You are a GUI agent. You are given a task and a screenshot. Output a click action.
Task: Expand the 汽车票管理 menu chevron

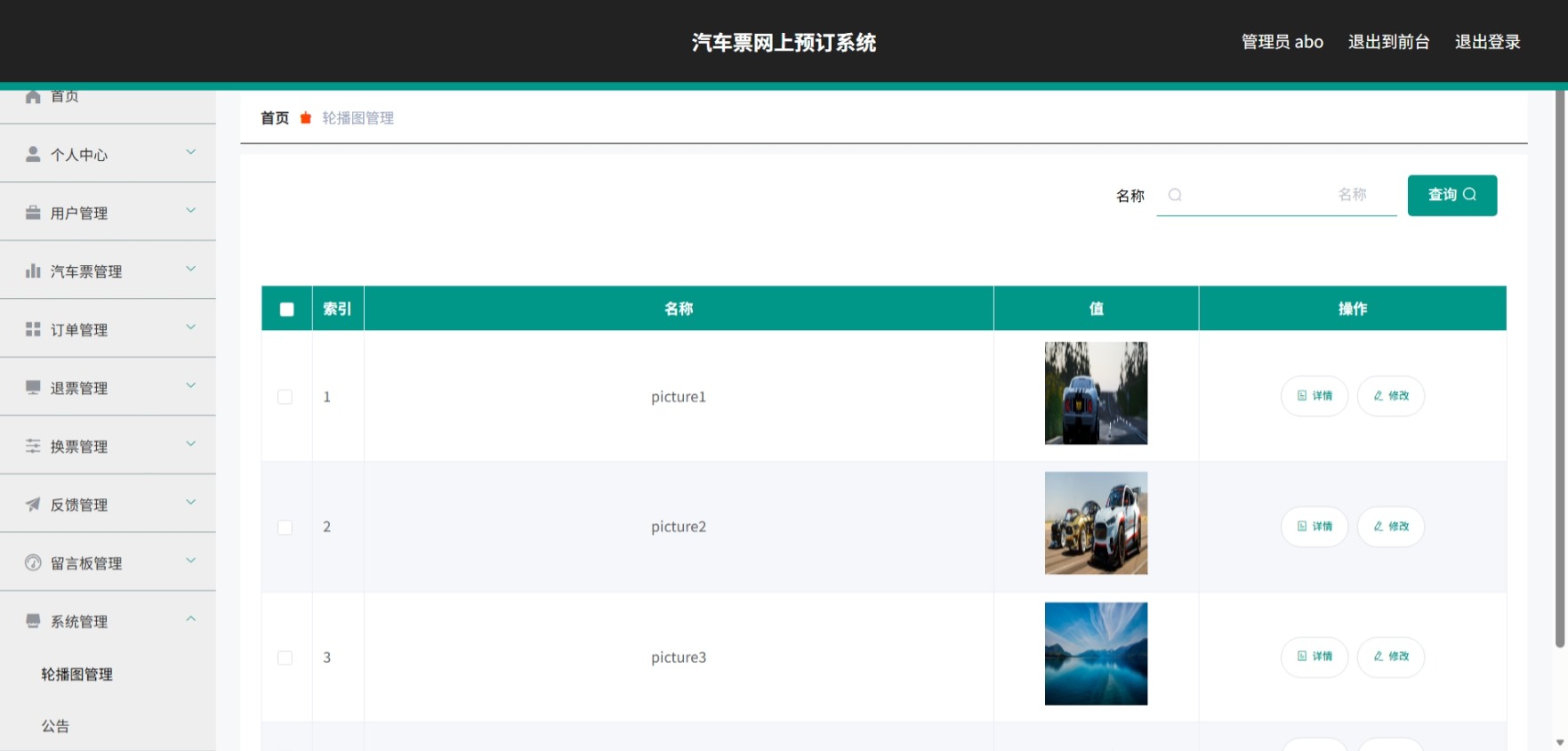pos(190,269)
